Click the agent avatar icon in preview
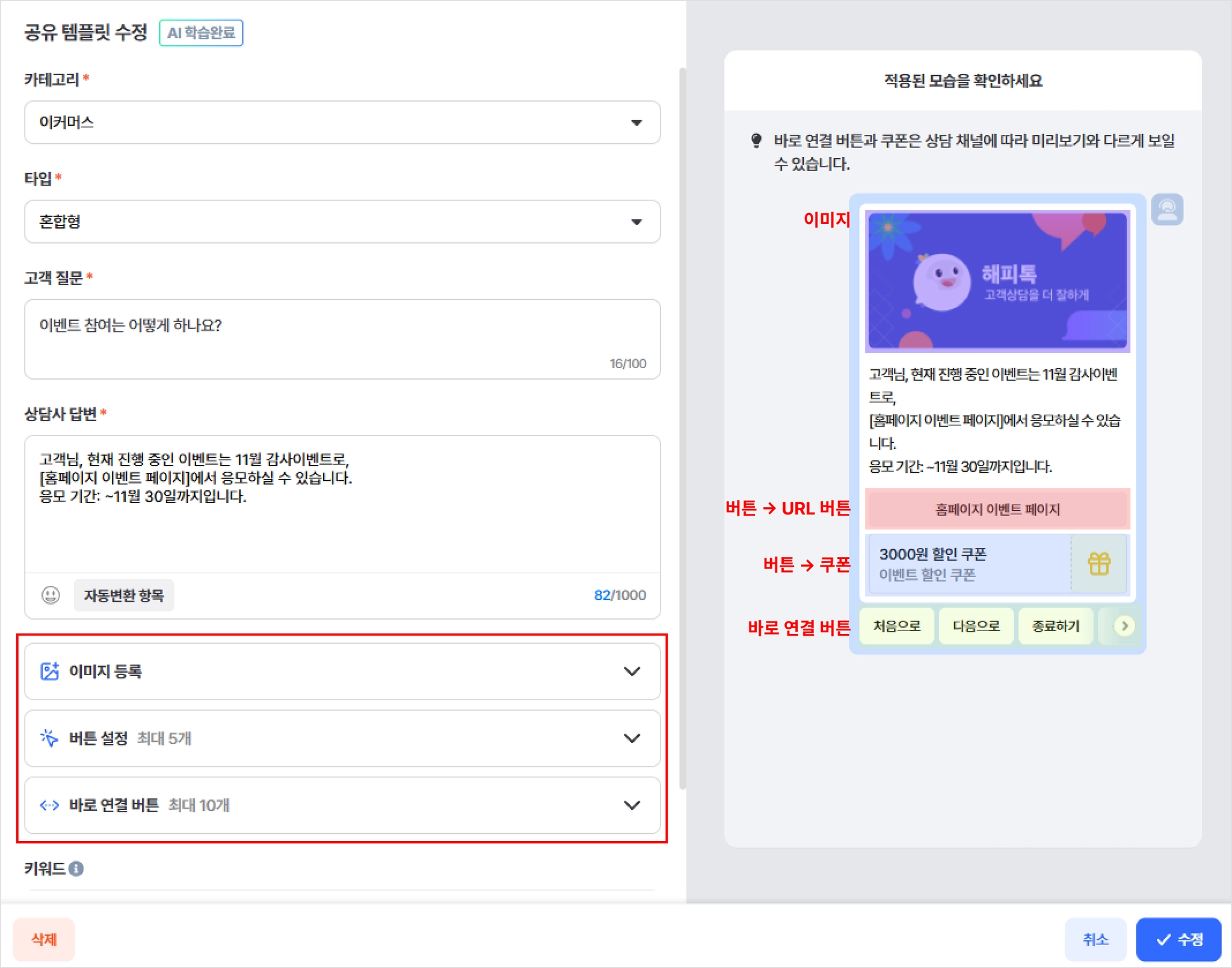The width and height of the screenshot is (1232, 968). (x=1166, y=209)
